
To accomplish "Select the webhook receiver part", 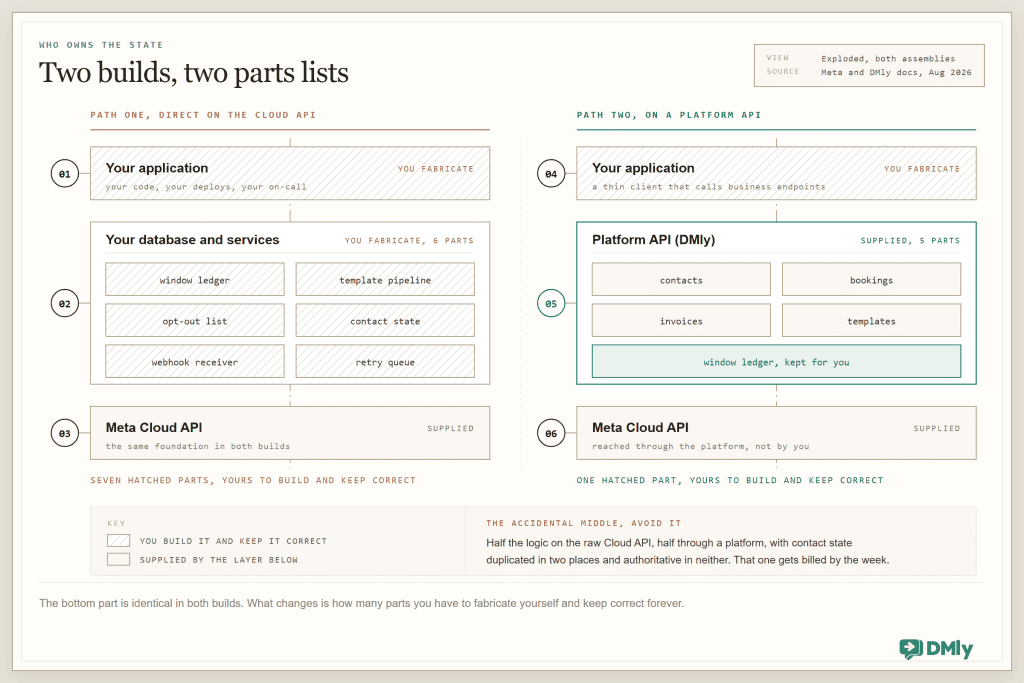I will 195,362.
